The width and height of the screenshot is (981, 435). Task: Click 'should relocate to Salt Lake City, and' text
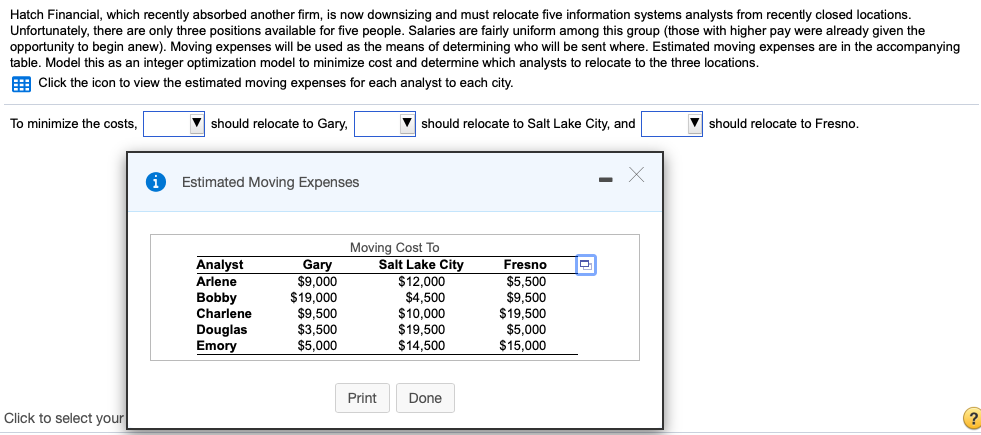click(528, 124)
